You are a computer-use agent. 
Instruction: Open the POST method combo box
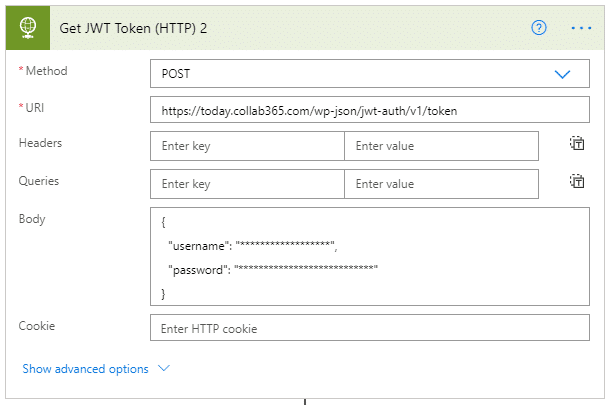(369, 74)
